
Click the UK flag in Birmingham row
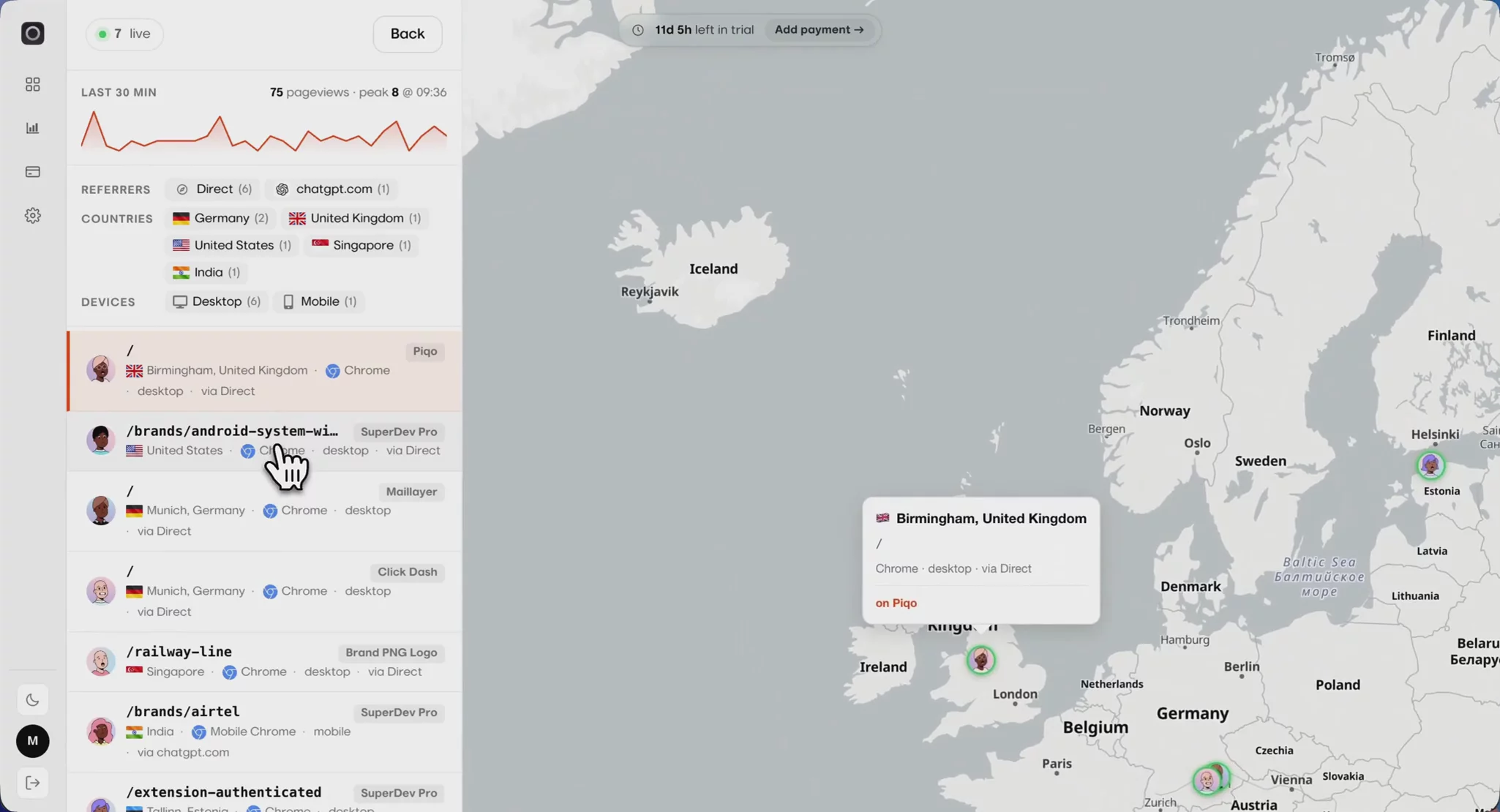134,371
